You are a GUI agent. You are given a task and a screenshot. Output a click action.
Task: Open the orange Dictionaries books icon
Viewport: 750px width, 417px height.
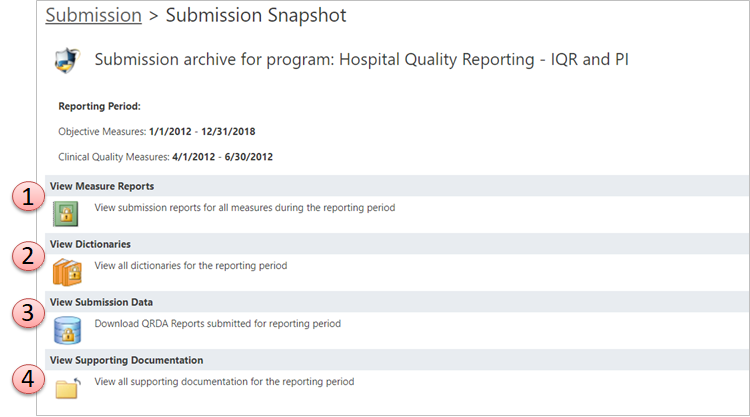coord(67,272)
